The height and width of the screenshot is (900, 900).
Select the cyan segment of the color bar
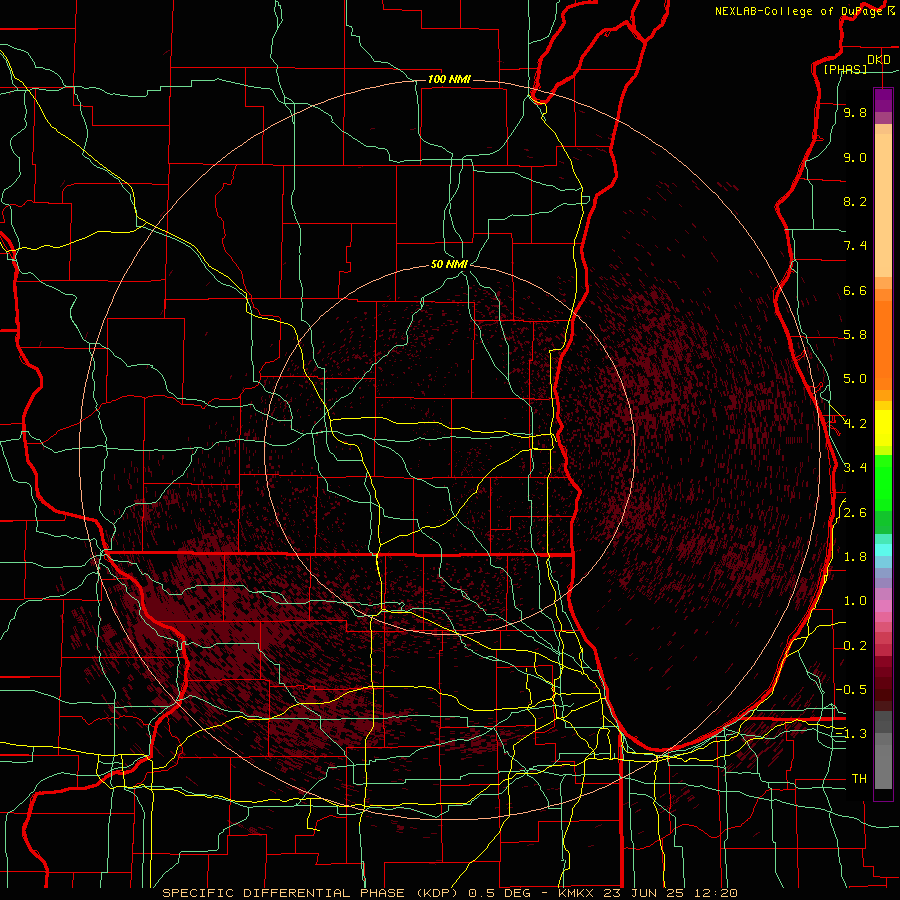(x=883, y=550)
